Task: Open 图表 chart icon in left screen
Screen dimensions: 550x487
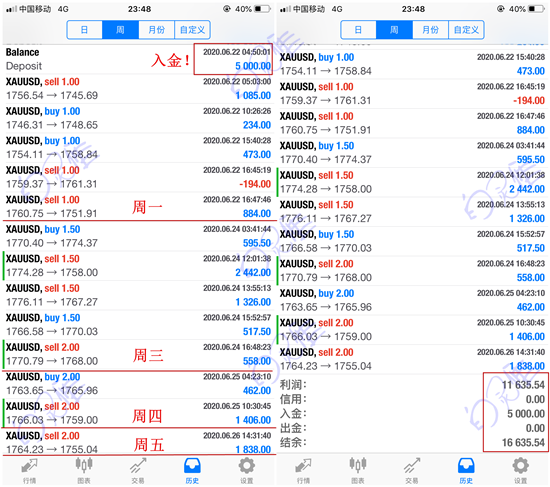Action: pos(84,471)
